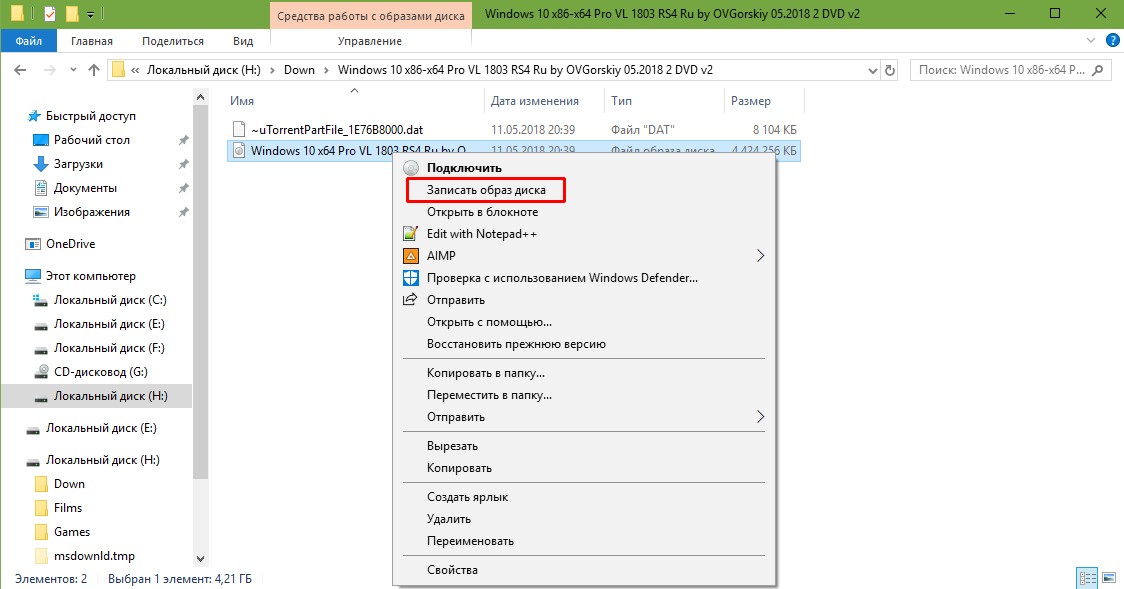Open the Поделиться ribbon tab
1124x589 pixels.
pos(173,41)
